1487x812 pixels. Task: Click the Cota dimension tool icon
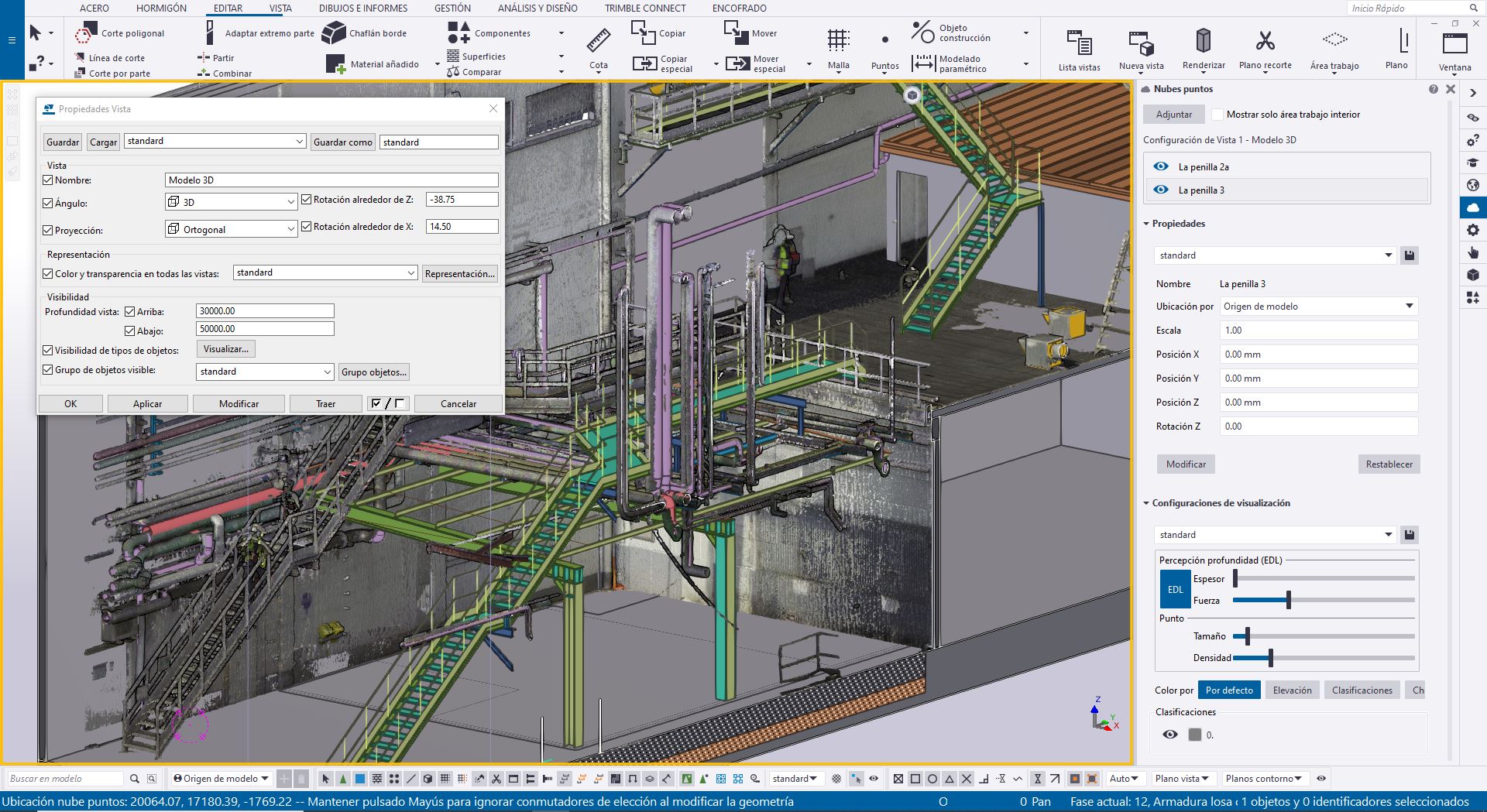coord(598,40)
